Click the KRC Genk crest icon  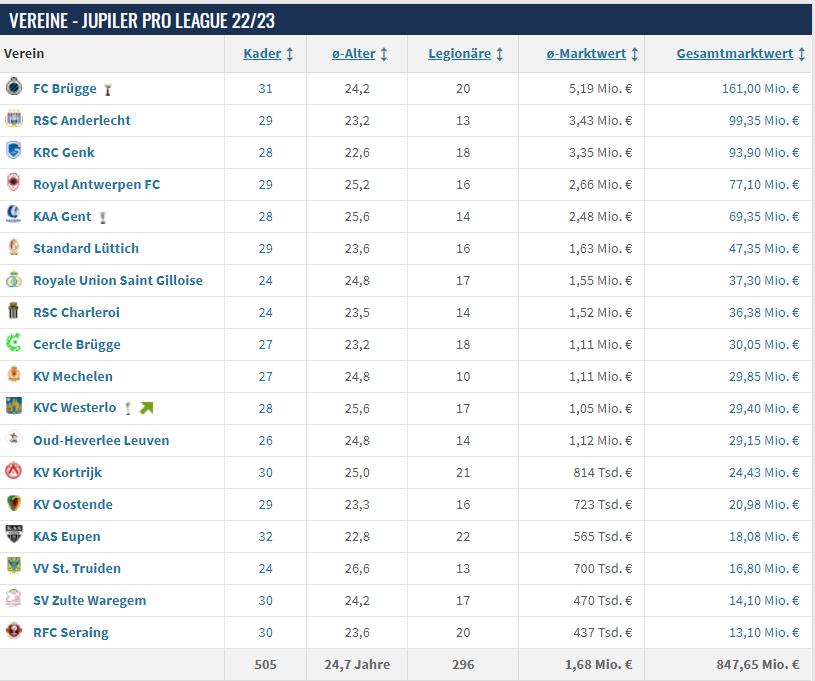point(14,152)
